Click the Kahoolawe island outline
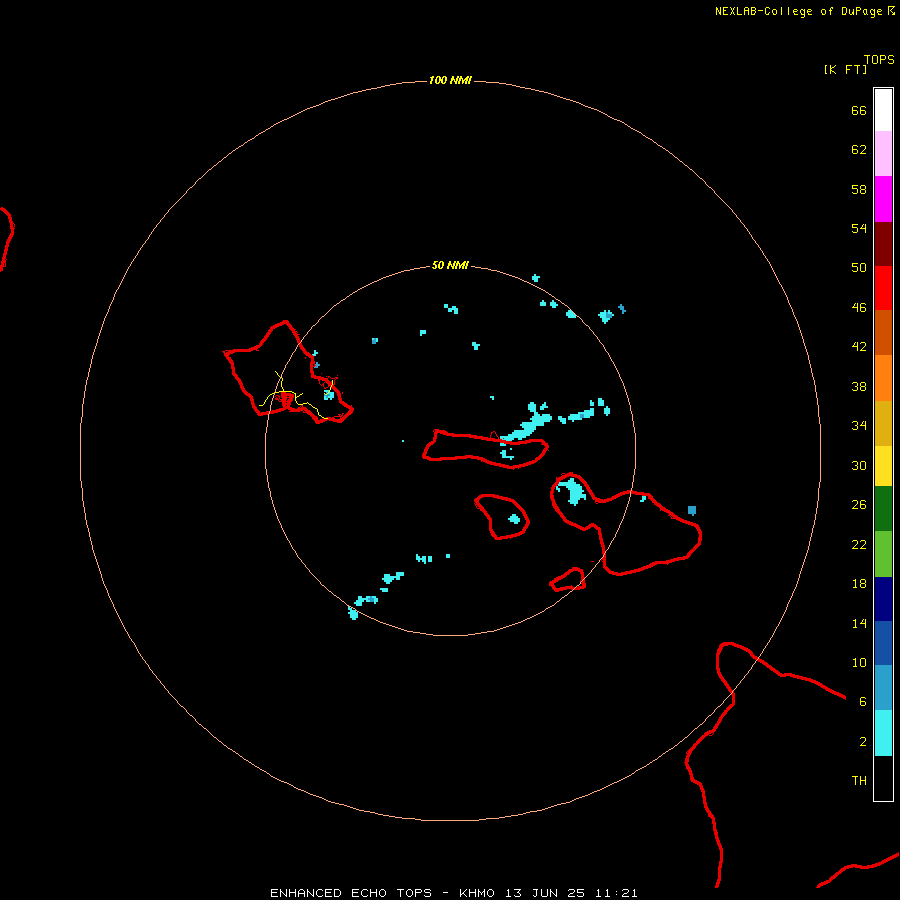 click(568, 579)
